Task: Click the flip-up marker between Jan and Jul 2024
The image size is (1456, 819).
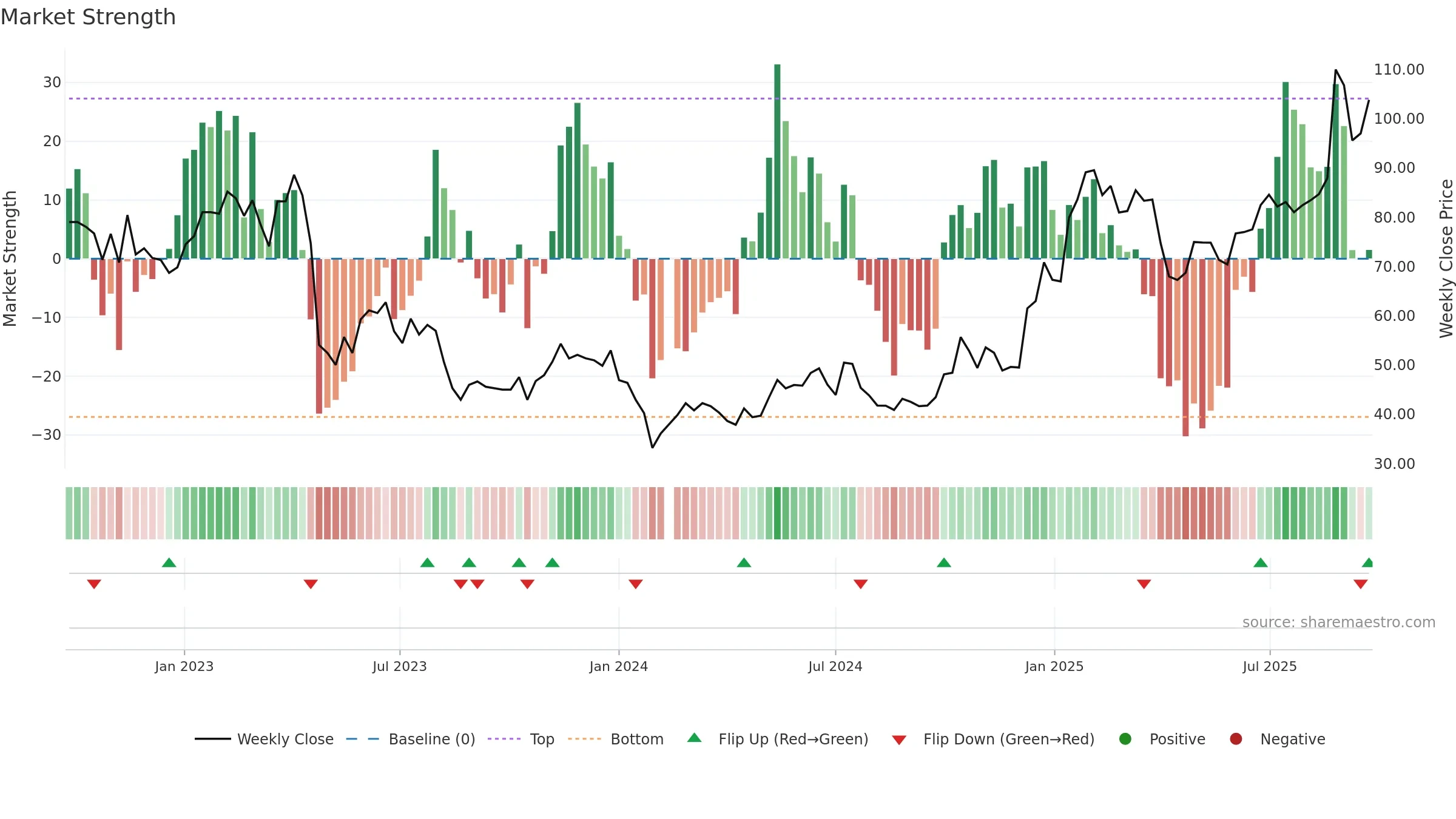Action: pos(744,562)
